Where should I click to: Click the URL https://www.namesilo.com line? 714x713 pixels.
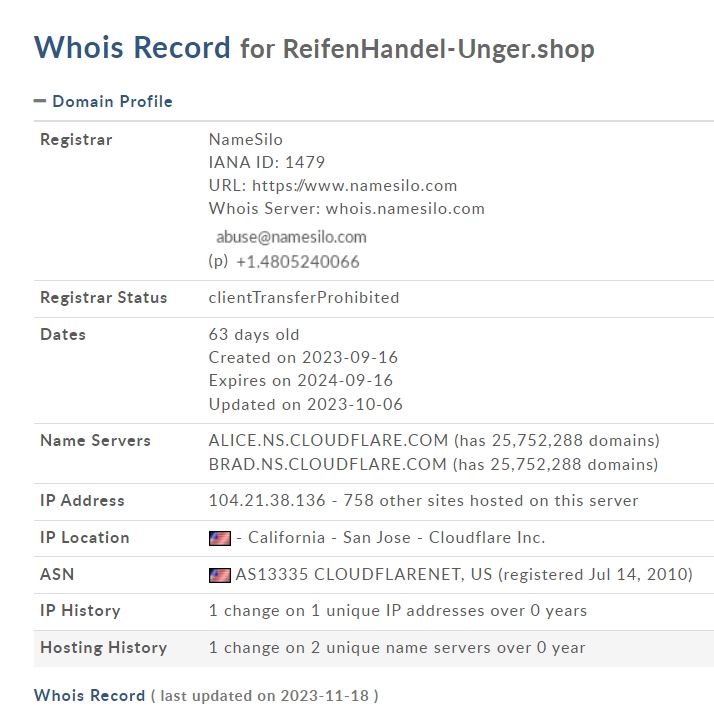click(x=333, y=185)
